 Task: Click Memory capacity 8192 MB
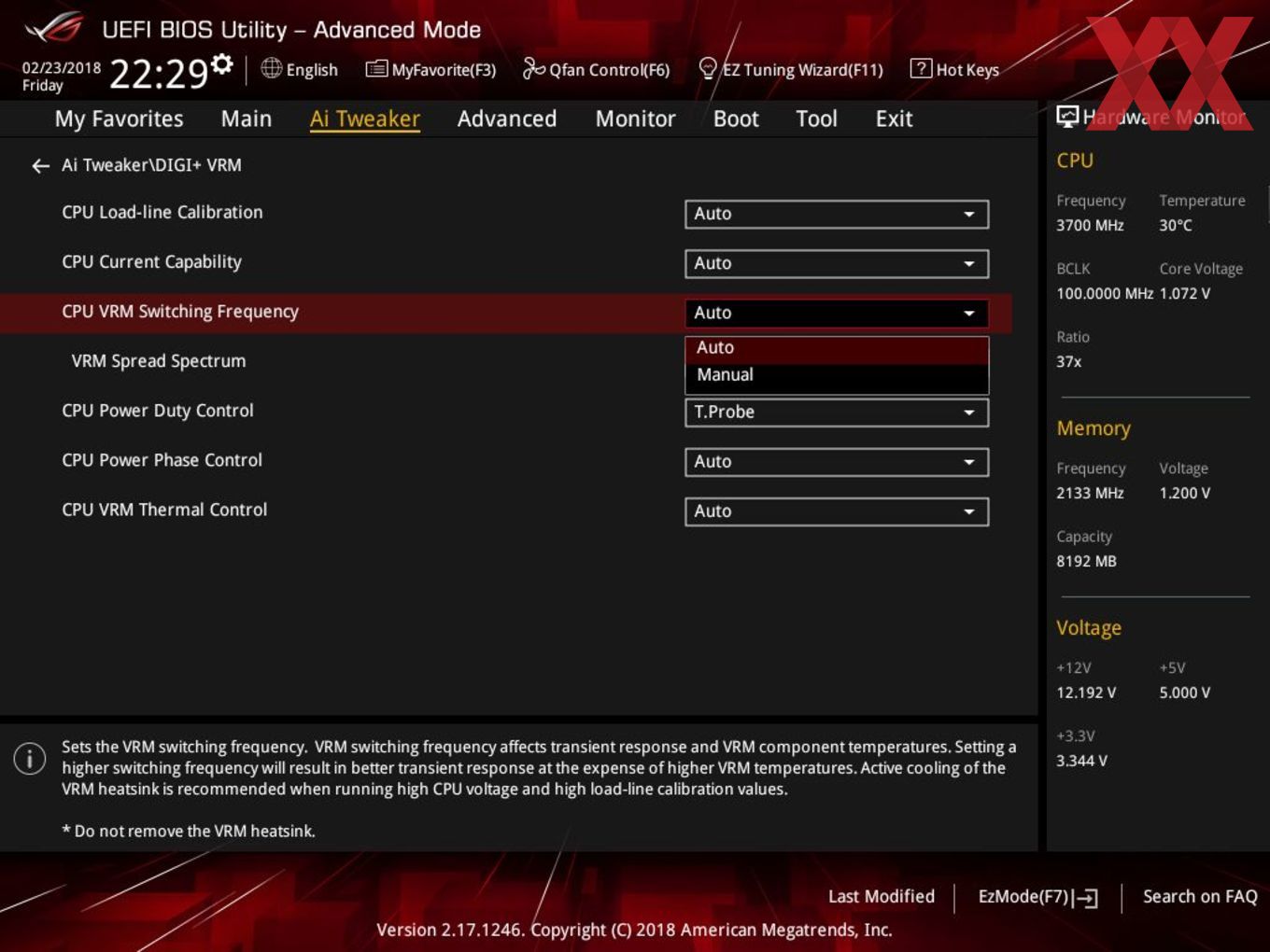pos(1086,561)
